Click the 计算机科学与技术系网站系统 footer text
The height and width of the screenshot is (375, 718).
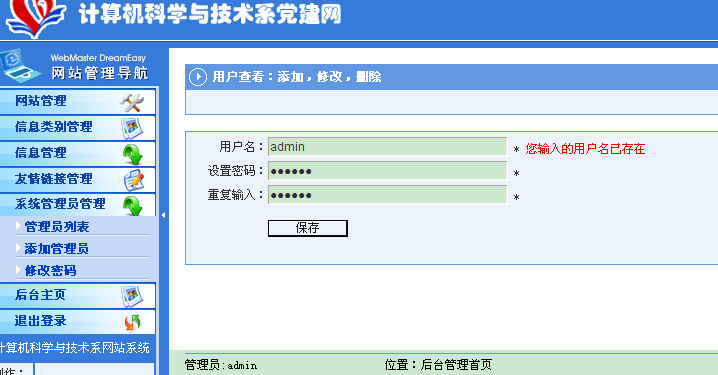[75, 348]
